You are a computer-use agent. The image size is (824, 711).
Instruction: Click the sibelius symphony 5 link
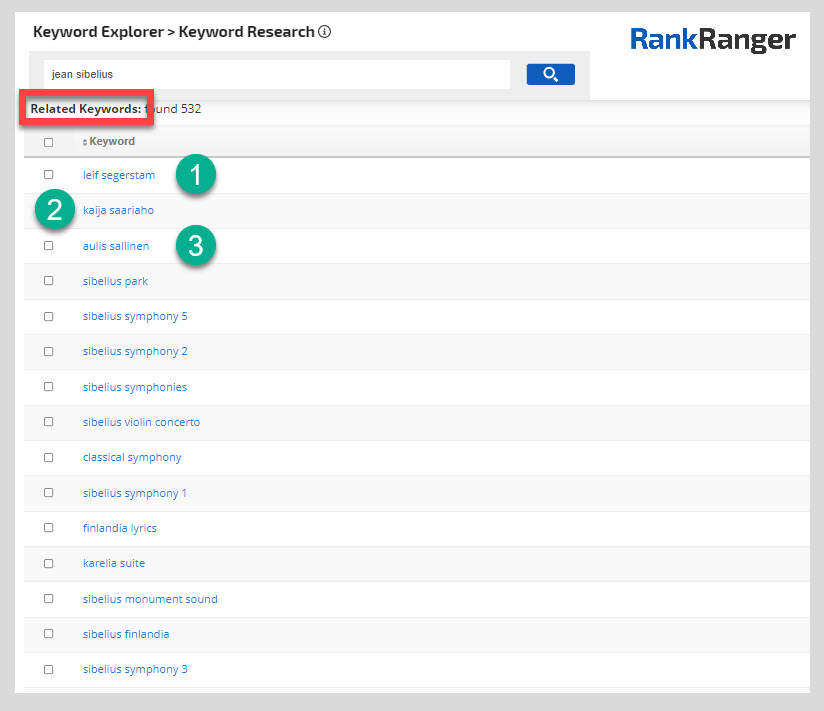(135, 316)
